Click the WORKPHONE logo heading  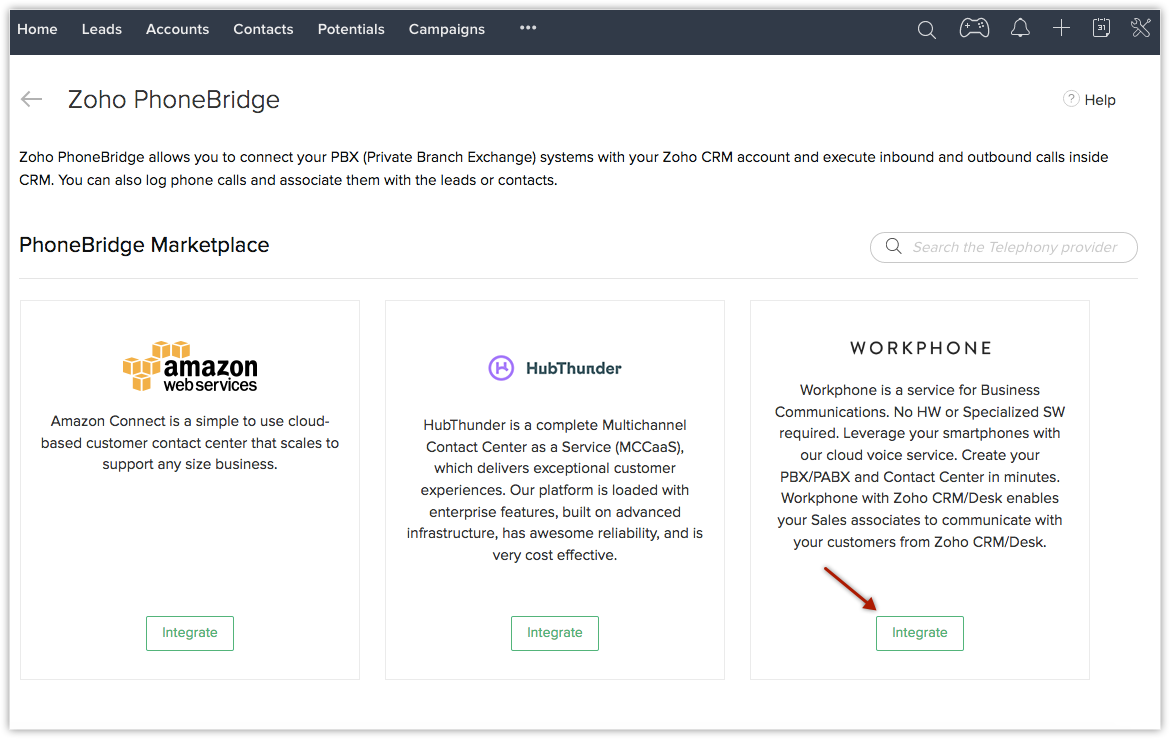tap(920, 348)
